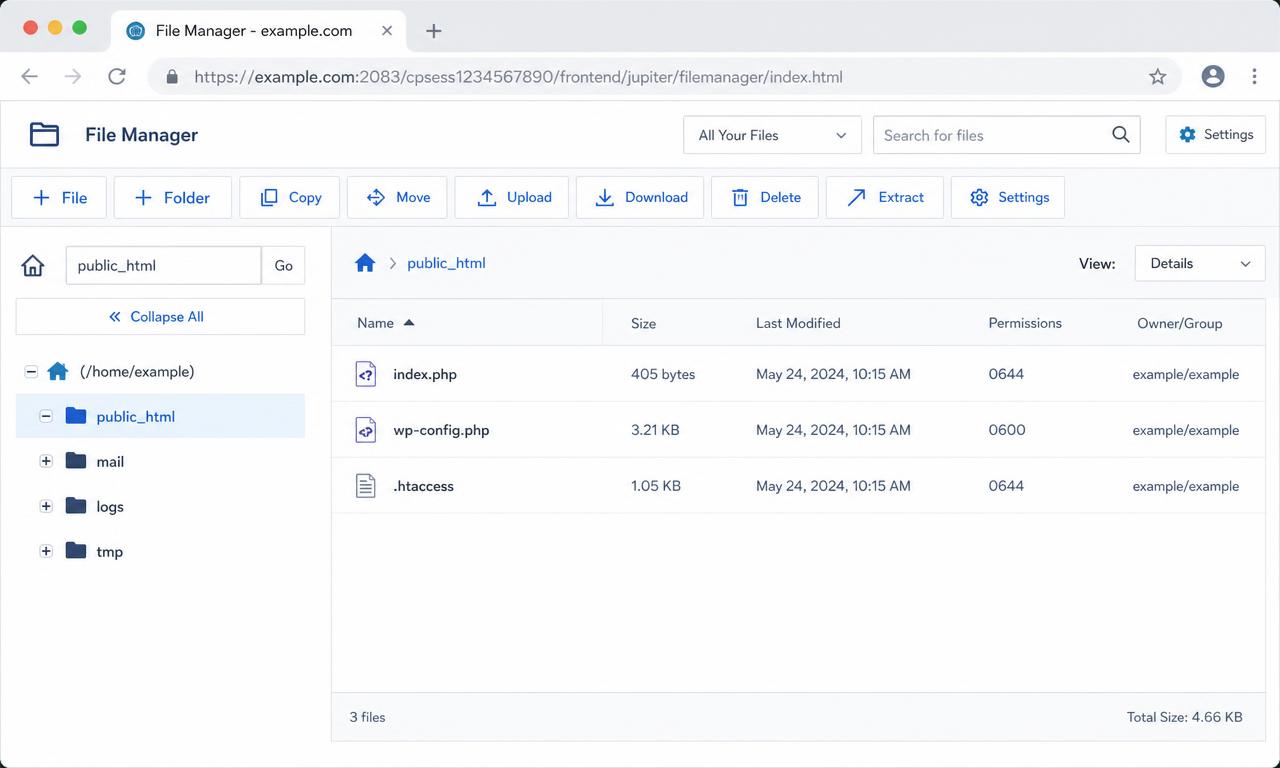Click the Copy toolbar button

290,198
